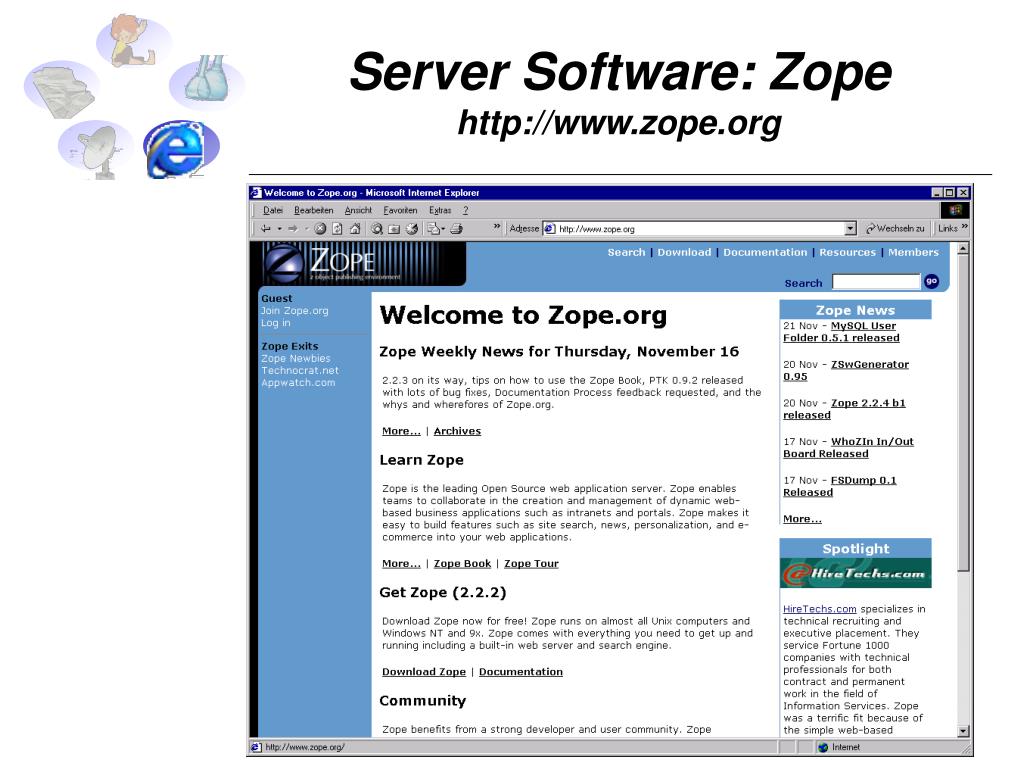
Task: Expand the address bar dropdown
Action: [x=850, y=229]
